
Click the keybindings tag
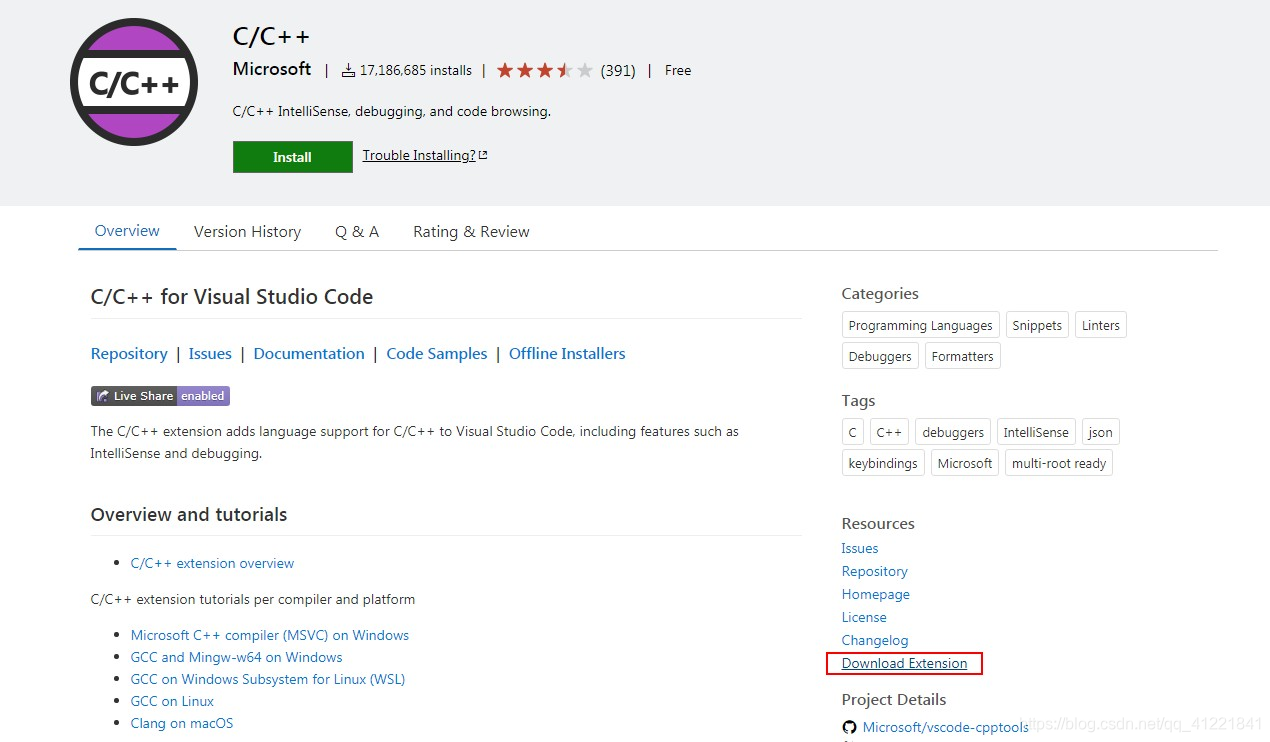tap(883, 463)
